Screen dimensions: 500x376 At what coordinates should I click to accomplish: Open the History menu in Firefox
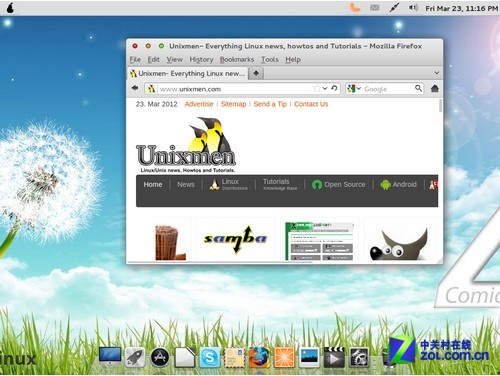[x=201, y=60]
